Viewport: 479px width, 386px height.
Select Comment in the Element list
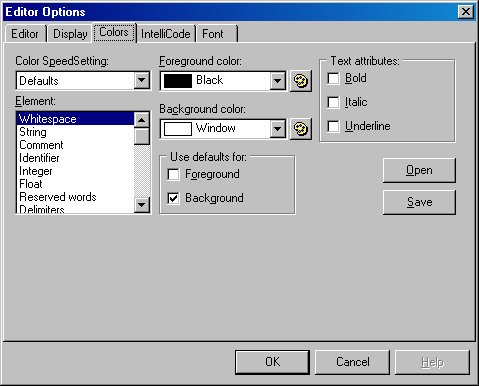pos(75,145)
